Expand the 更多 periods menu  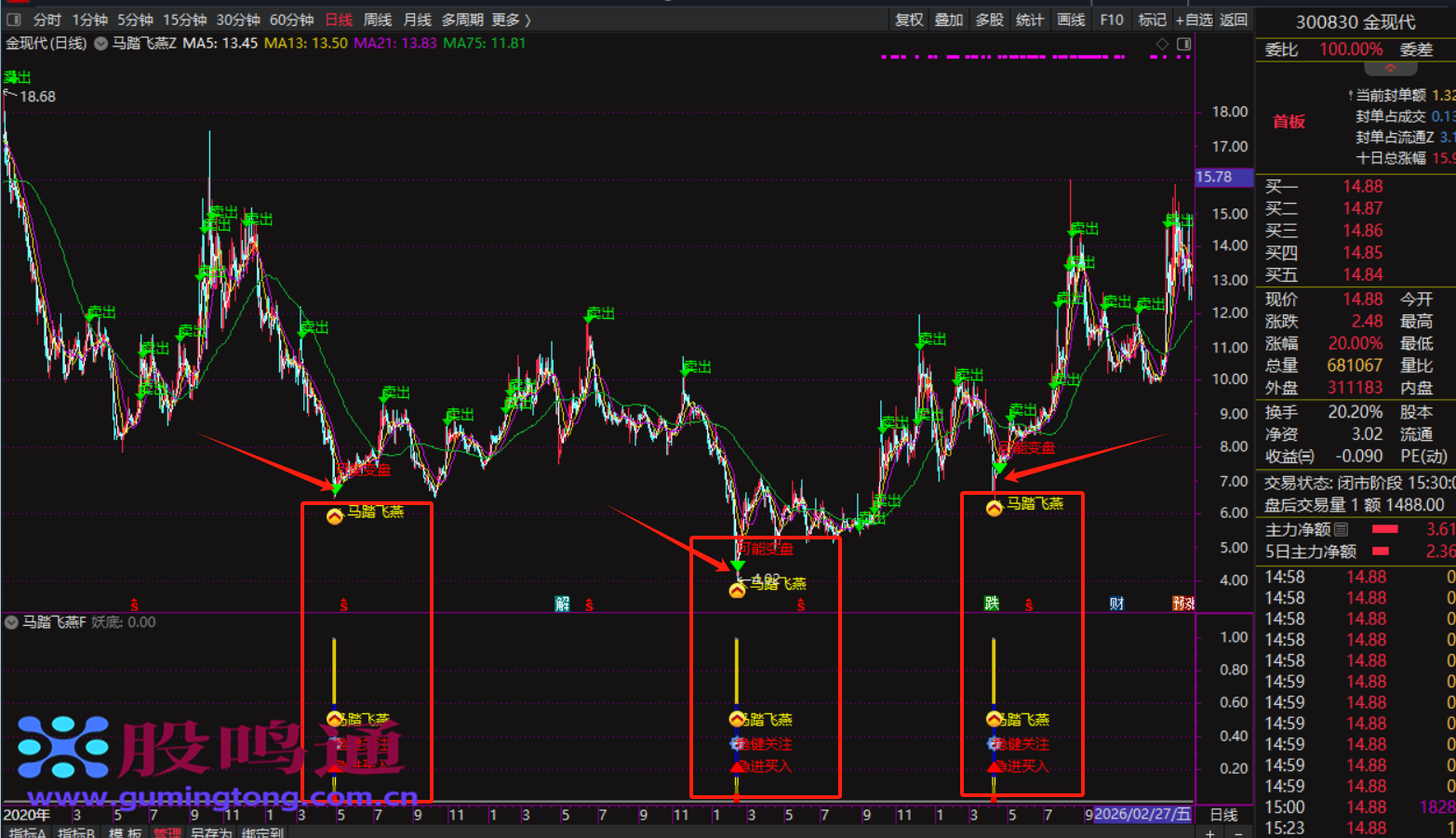click(511, 20)
